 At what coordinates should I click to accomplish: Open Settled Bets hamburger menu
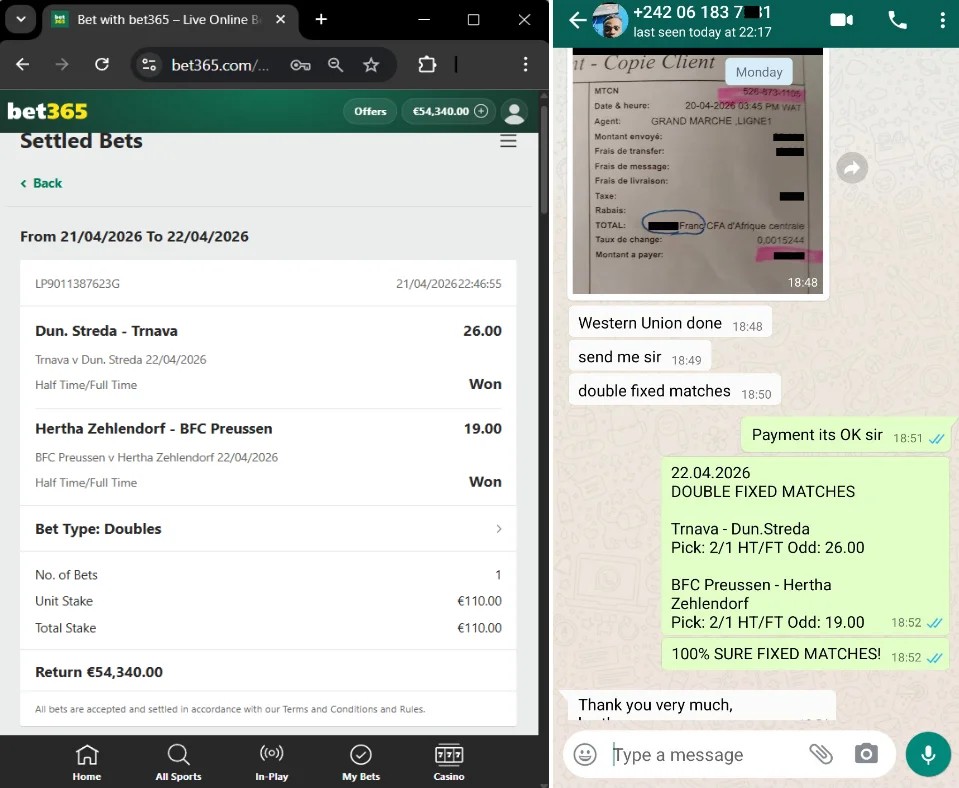[x=508, y=141]
